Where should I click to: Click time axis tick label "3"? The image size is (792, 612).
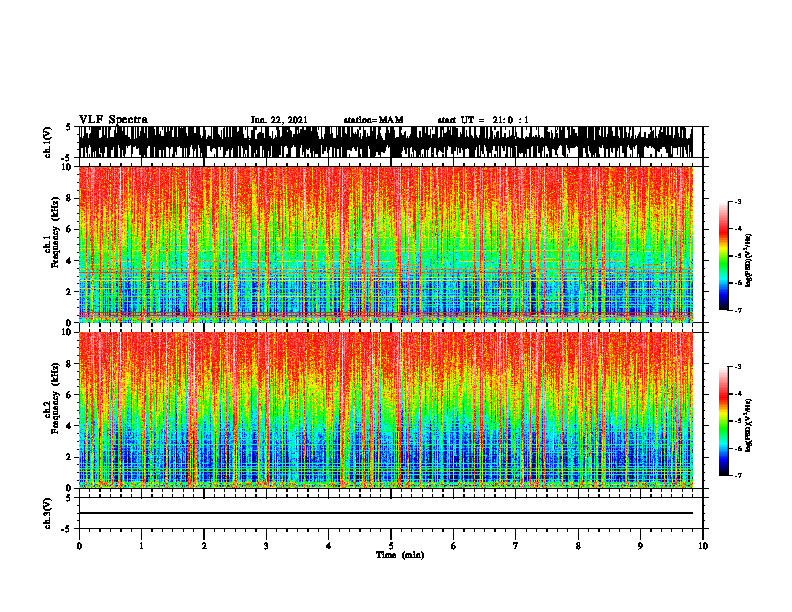tap(266, 546)
